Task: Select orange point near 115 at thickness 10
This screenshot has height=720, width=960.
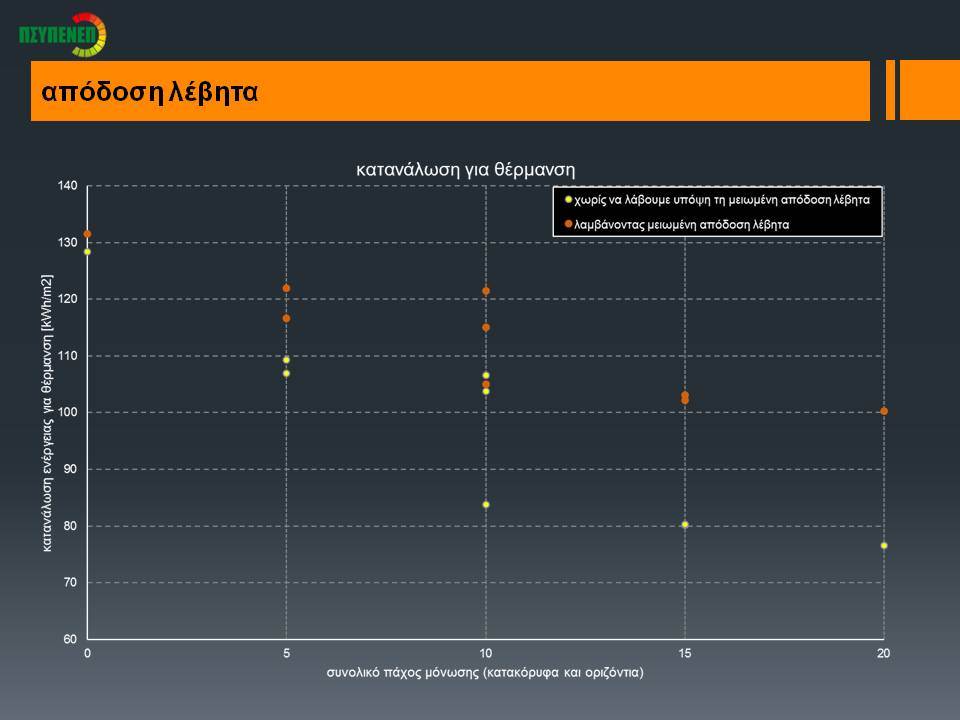Action: click(x=486, y=328)
